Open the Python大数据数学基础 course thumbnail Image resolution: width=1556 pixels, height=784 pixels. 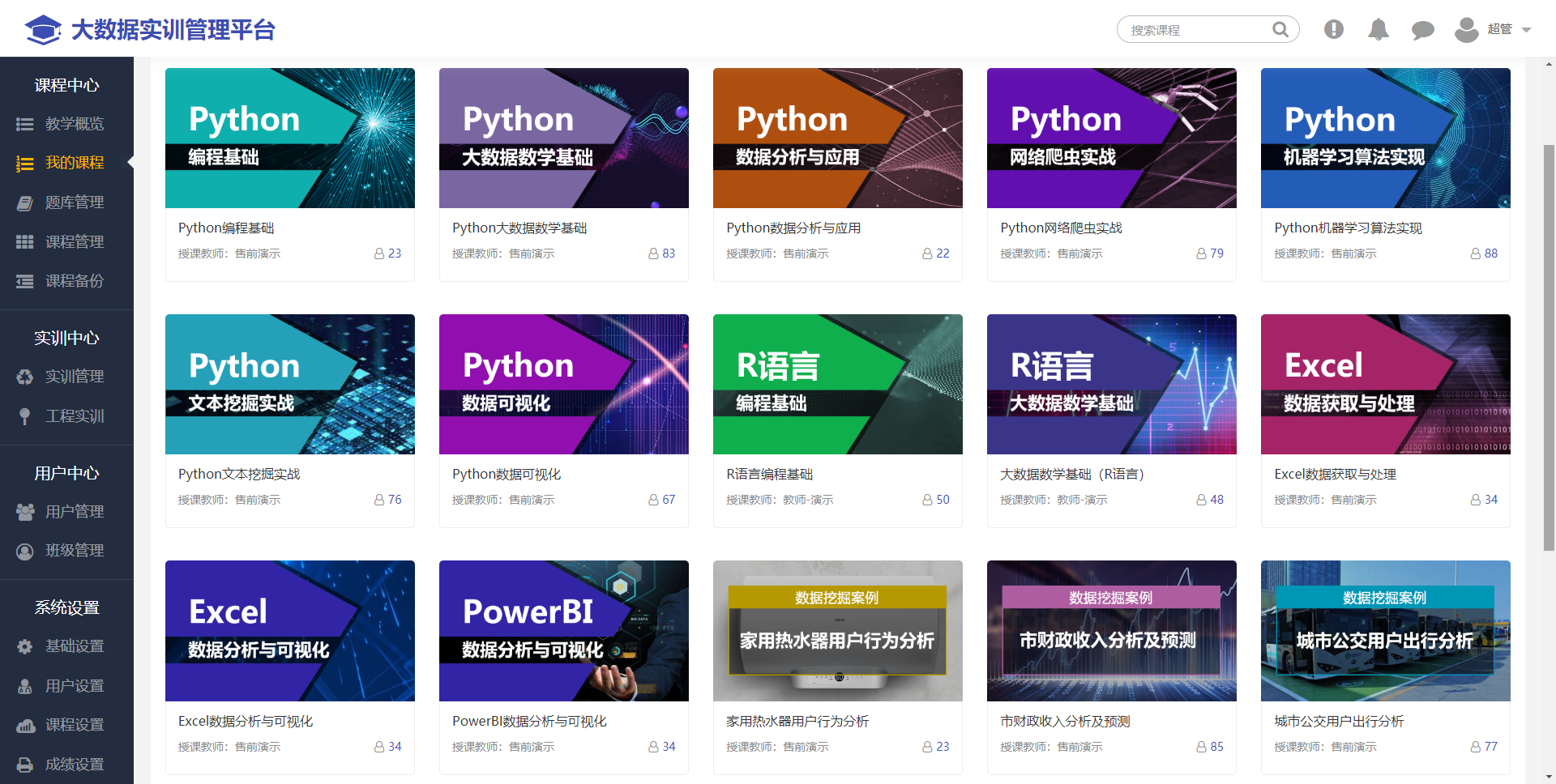pos(564,138)
